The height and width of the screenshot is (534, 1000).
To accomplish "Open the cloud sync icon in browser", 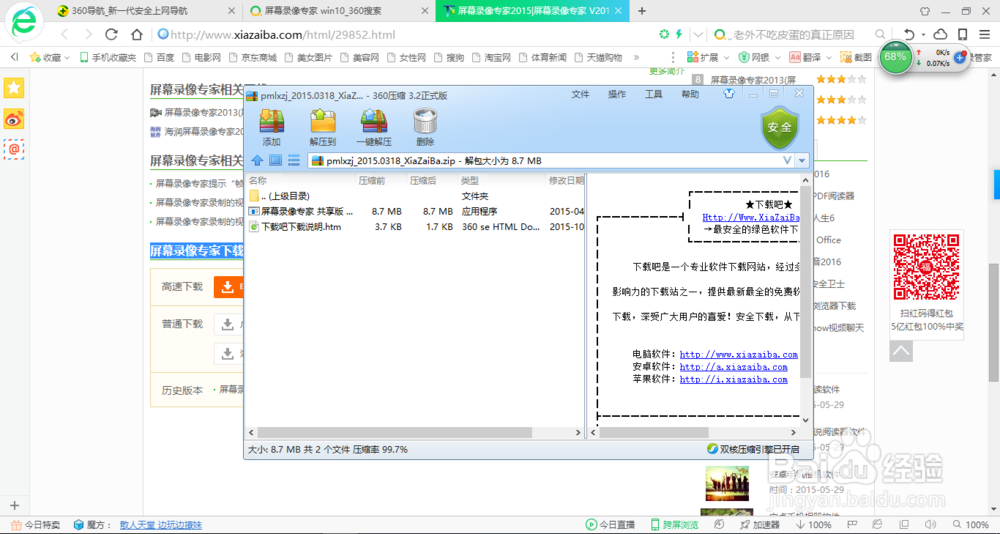I will pos(940,34).
